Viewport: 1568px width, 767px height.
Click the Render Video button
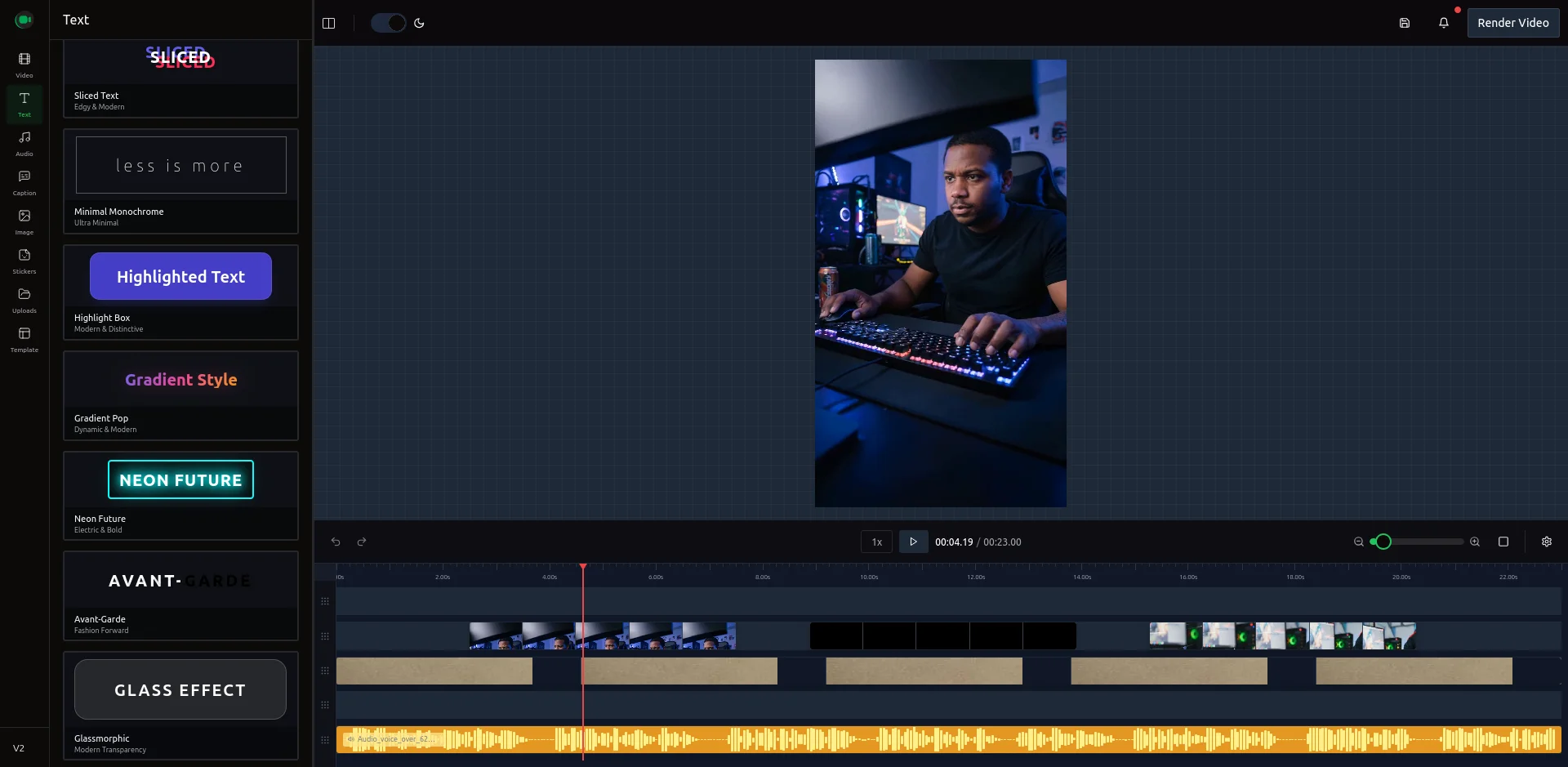coord(1512,22)
